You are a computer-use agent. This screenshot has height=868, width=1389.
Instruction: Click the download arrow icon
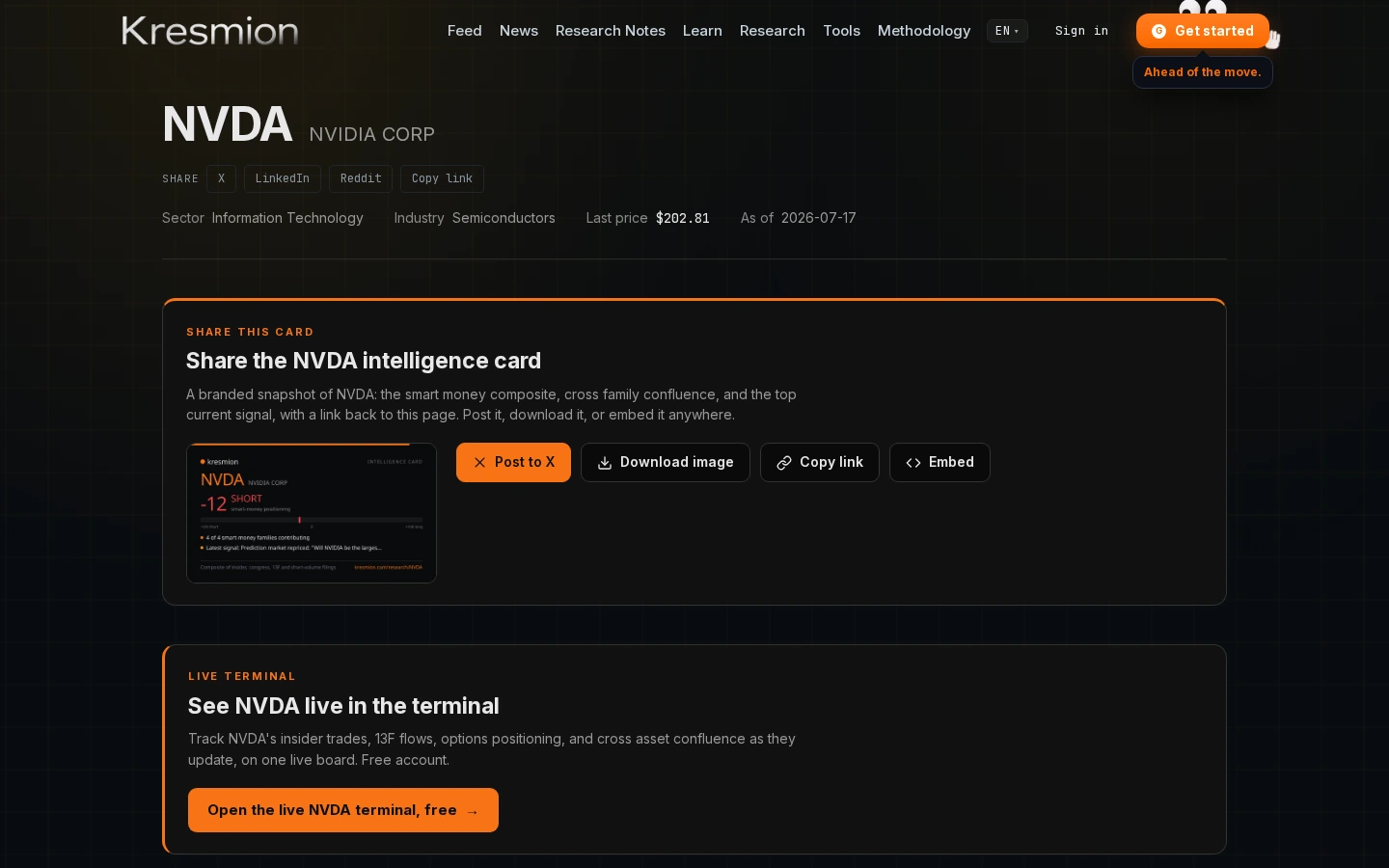click(x=605, y=463)
